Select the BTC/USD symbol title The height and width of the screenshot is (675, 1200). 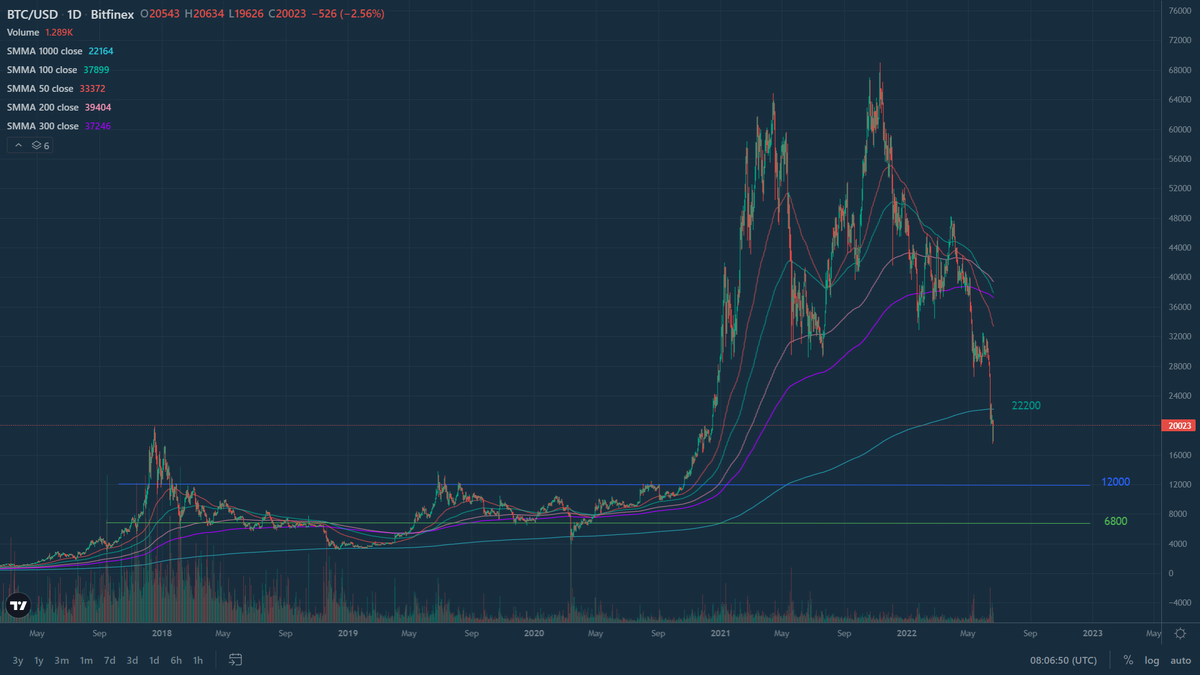point(32,14)
